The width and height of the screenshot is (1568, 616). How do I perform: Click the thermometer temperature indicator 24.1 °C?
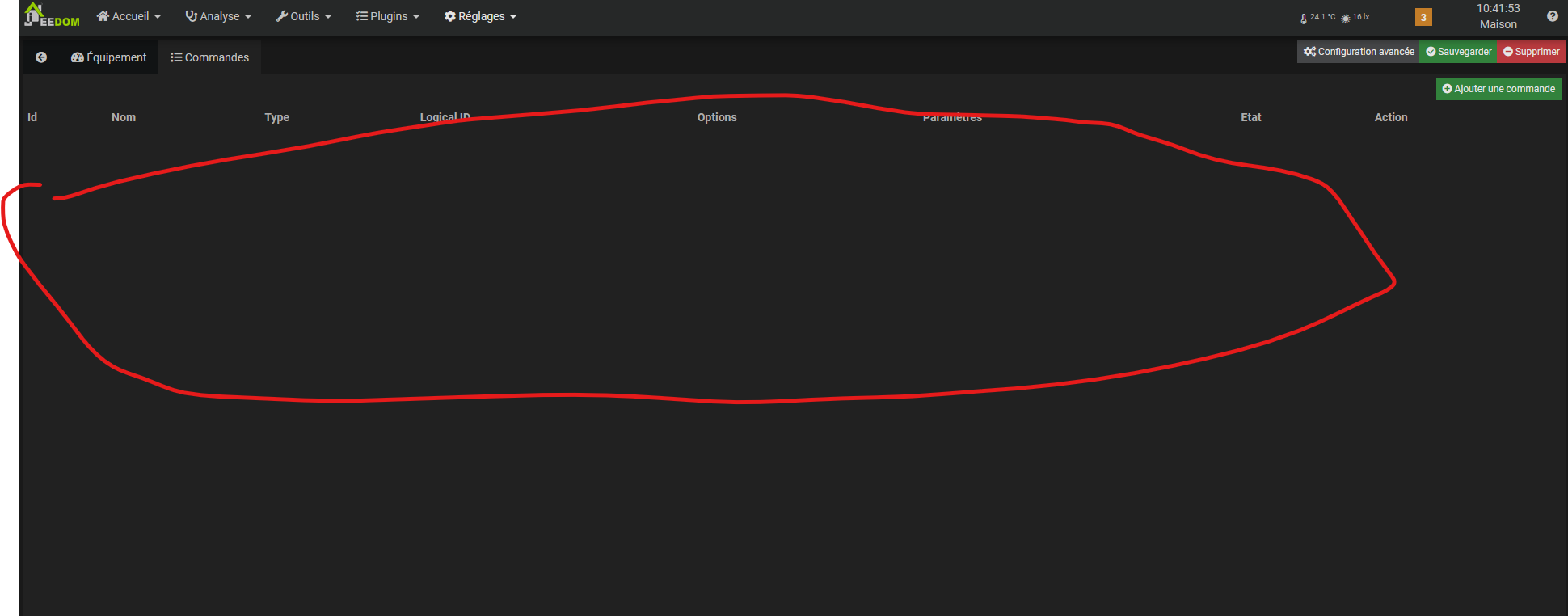click(x=1317, y=17)
